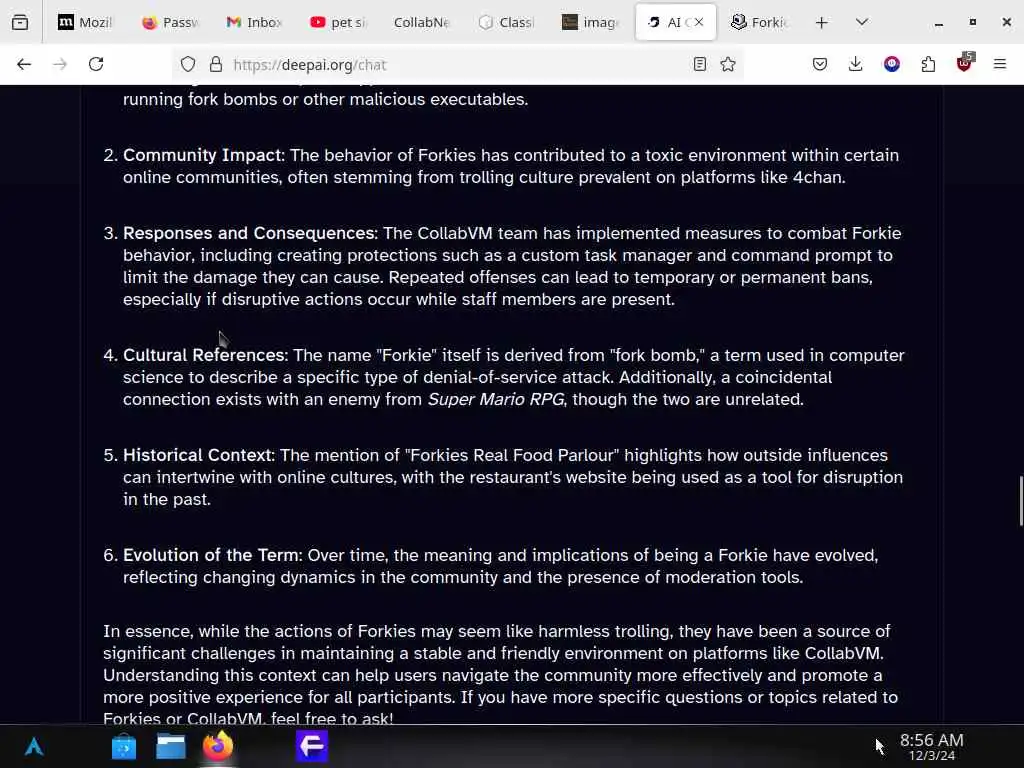Reload the current page
1024x768 pixels.
(96, 64)
